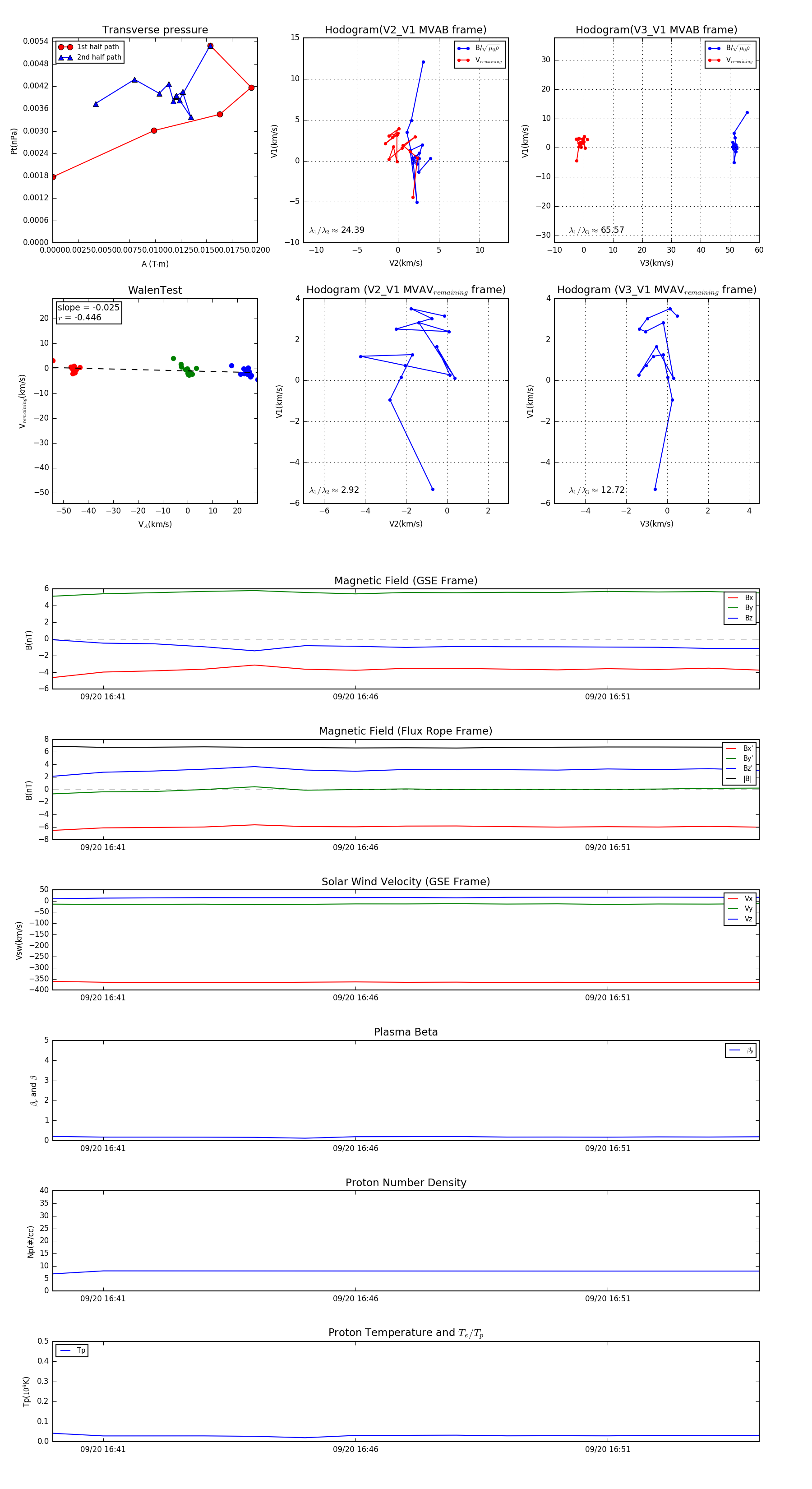Image resolution: width=812 pixels, height=1489 pixels.
Task: Click the 'Pt(nPa)' y-axis label
Action: (x=14, y=140)
